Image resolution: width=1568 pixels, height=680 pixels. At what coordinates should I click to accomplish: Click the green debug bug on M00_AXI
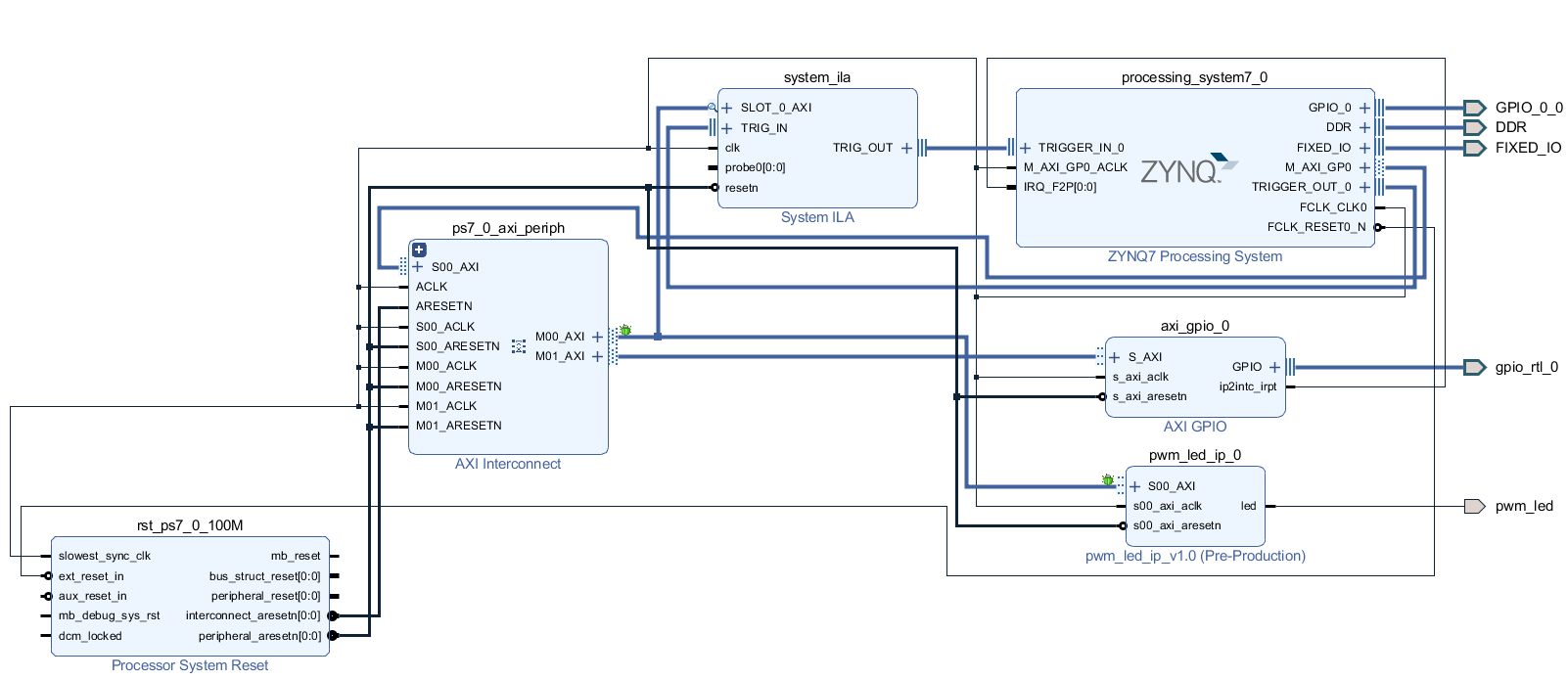pyautogui.click(x=625, y=331)
